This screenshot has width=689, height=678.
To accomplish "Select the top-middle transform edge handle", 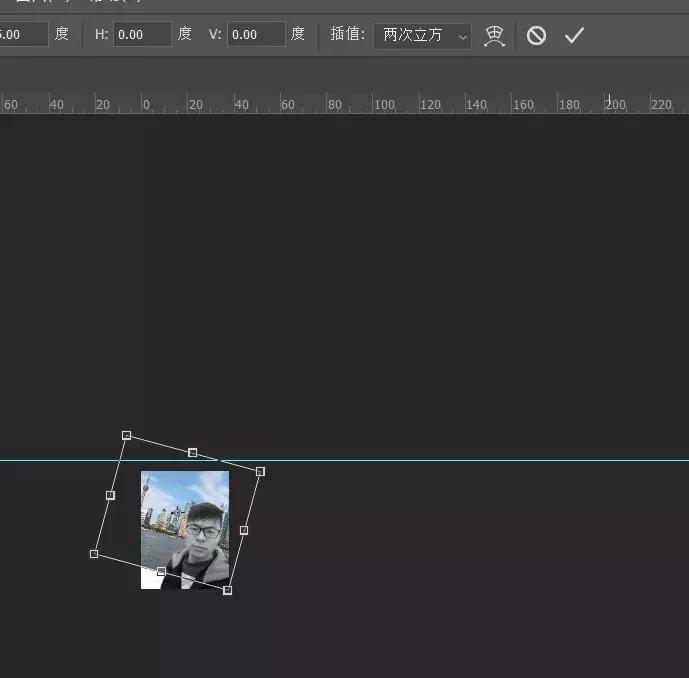I will 193,453.
